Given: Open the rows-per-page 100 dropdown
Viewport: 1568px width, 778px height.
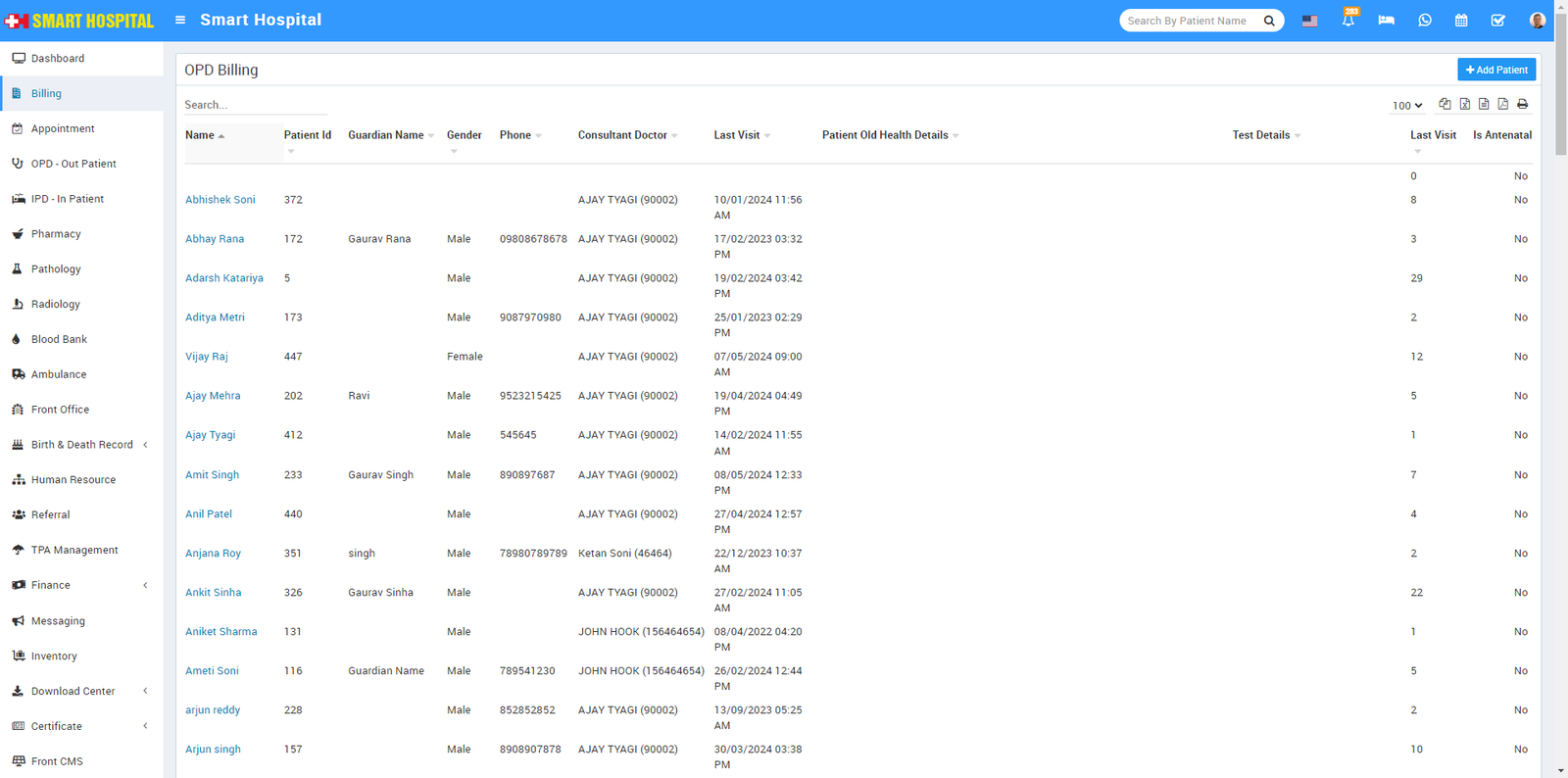Looking at the screenshot, I should 1407,106.
